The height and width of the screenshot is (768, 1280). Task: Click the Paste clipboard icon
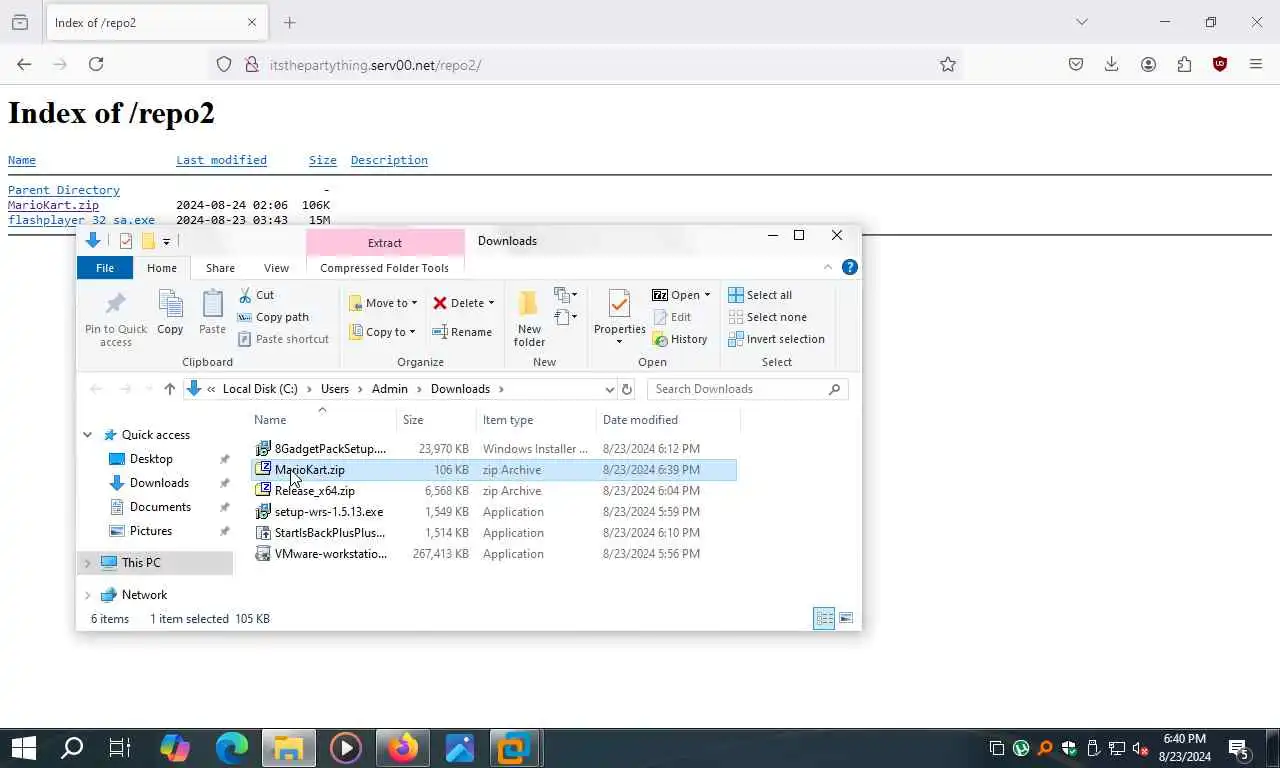pyautogui.click(x=212, y=305)
